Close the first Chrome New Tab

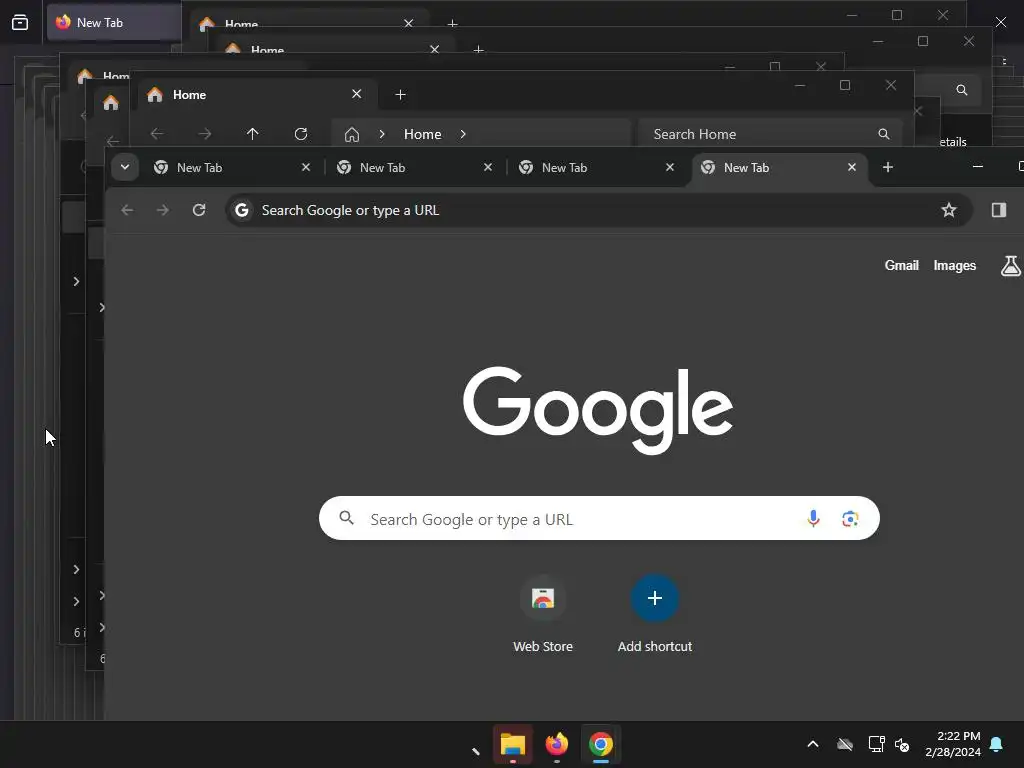point(306,167)
